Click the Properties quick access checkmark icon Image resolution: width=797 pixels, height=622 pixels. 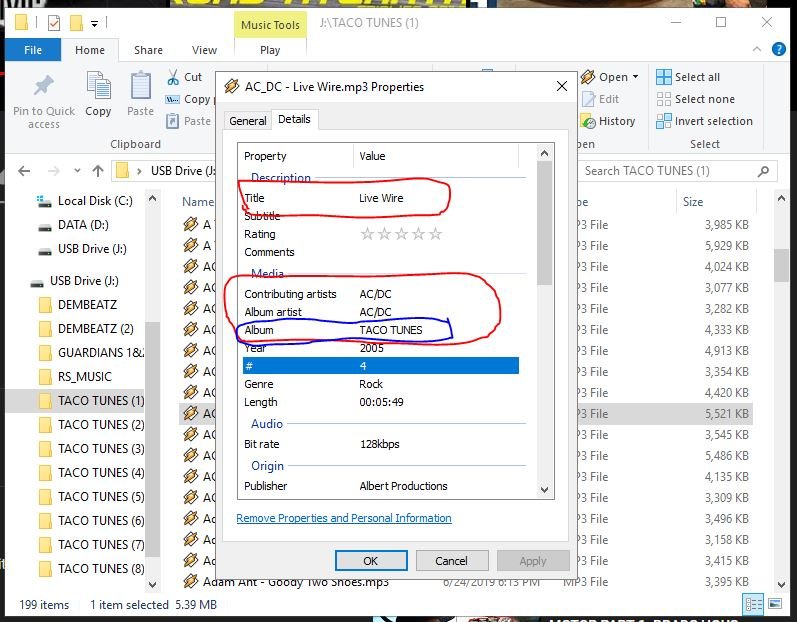coord(54,23)
